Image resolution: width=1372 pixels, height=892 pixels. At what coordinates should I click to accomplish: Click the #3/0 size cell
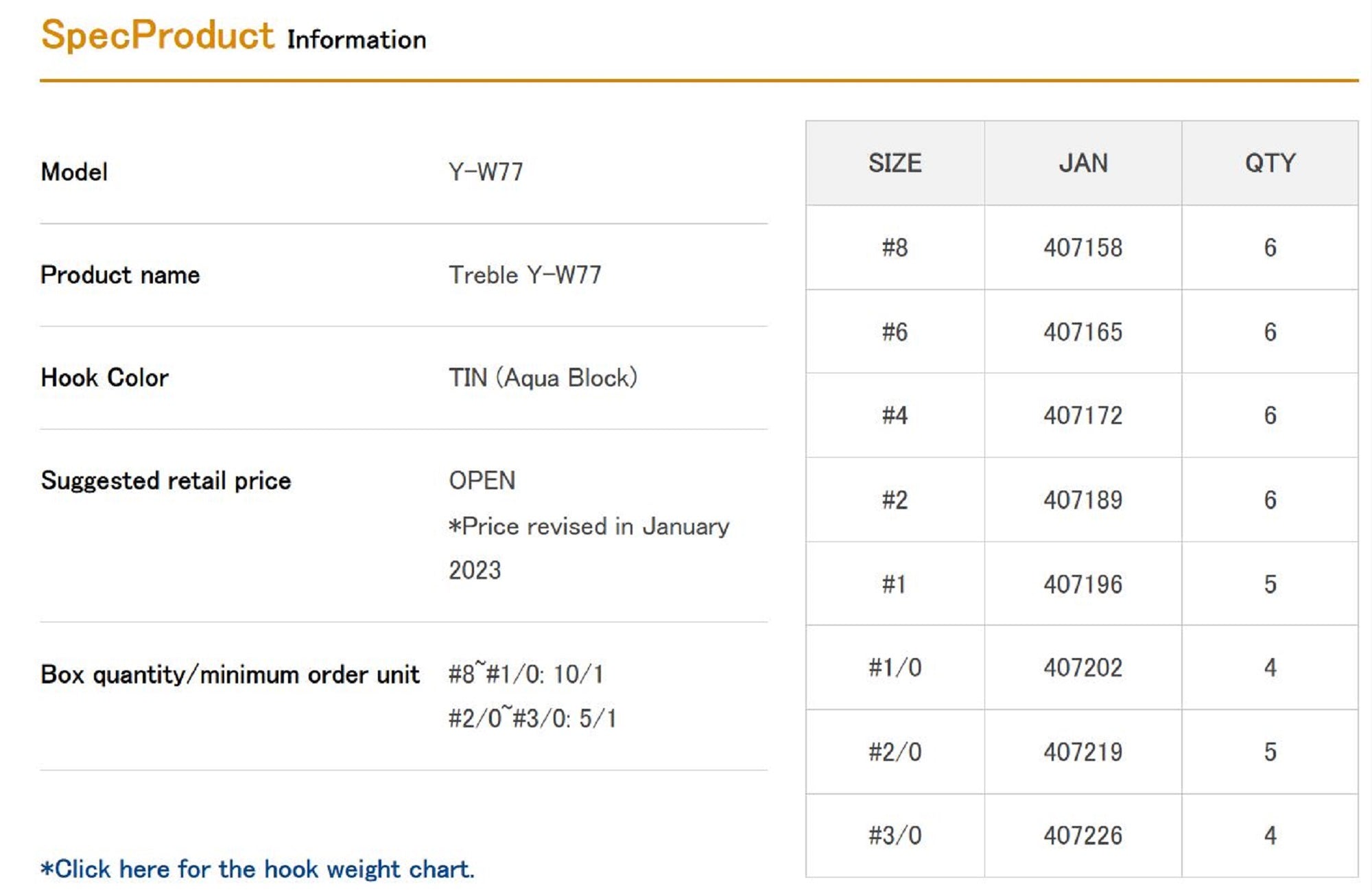click(x=895, y=836)
